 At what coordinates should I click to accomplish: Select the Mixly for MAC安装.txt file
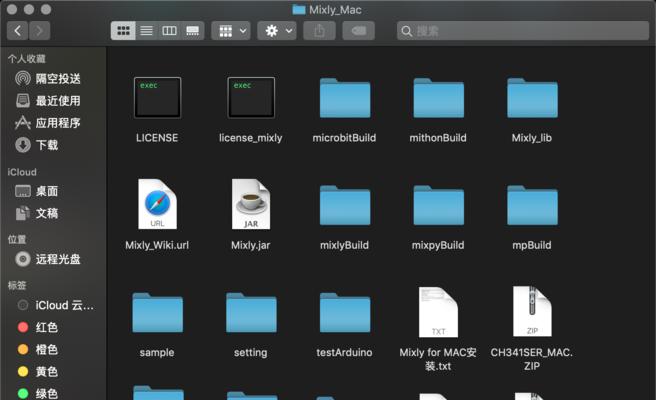click(438, 329)
